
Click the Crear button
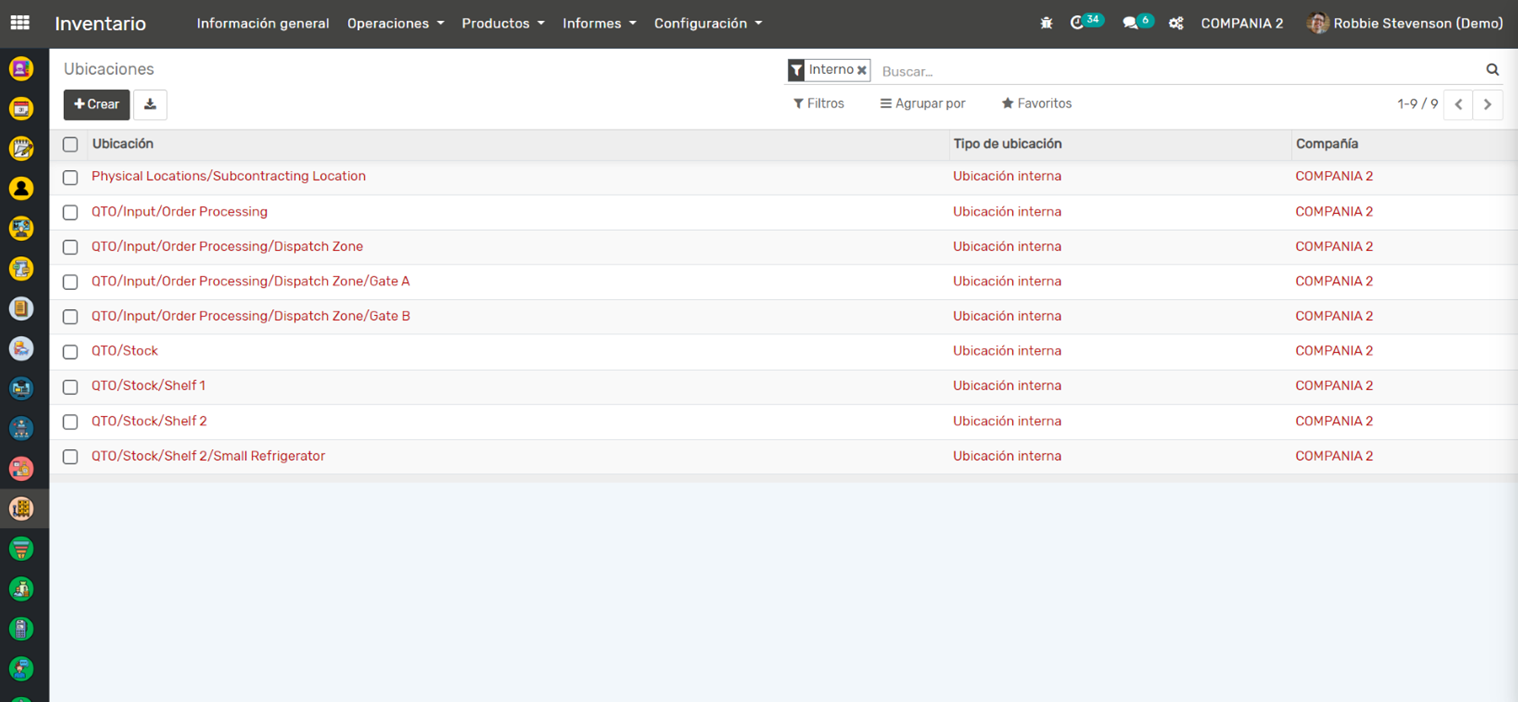pos(97,104)
